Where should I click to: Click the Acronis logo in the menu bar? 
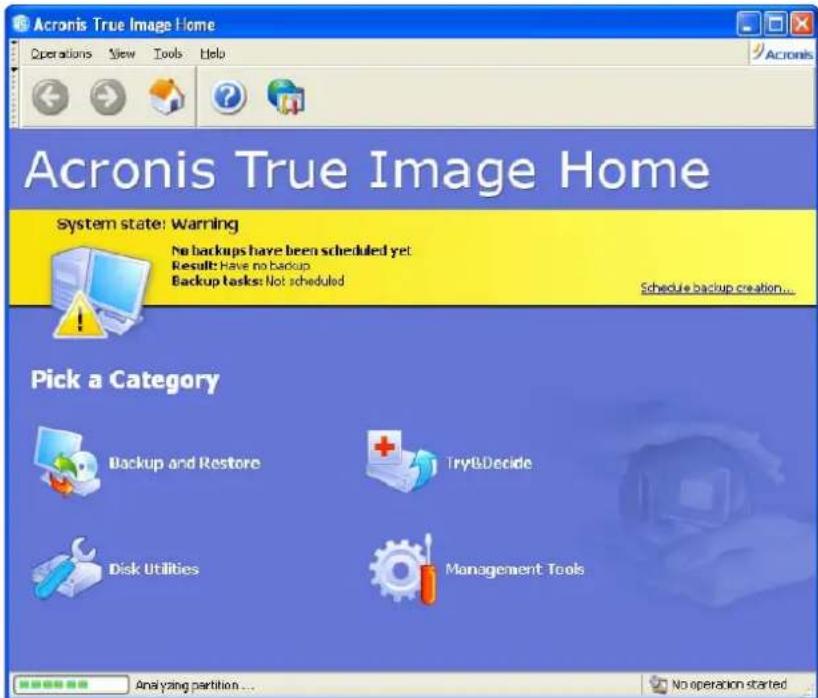pos(783,53)
